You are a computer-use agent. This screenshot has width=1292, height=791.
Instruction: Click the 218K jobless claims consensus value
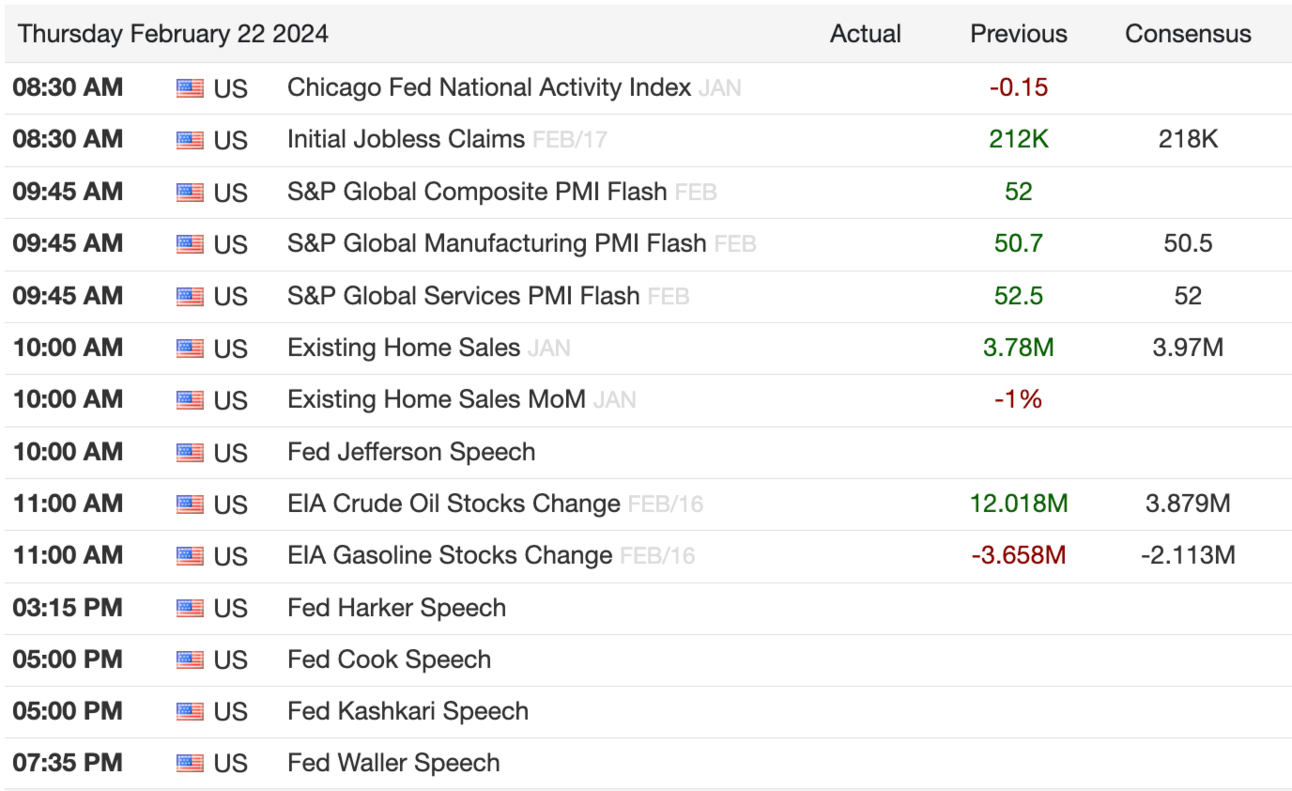click(x=1188, y=140)
